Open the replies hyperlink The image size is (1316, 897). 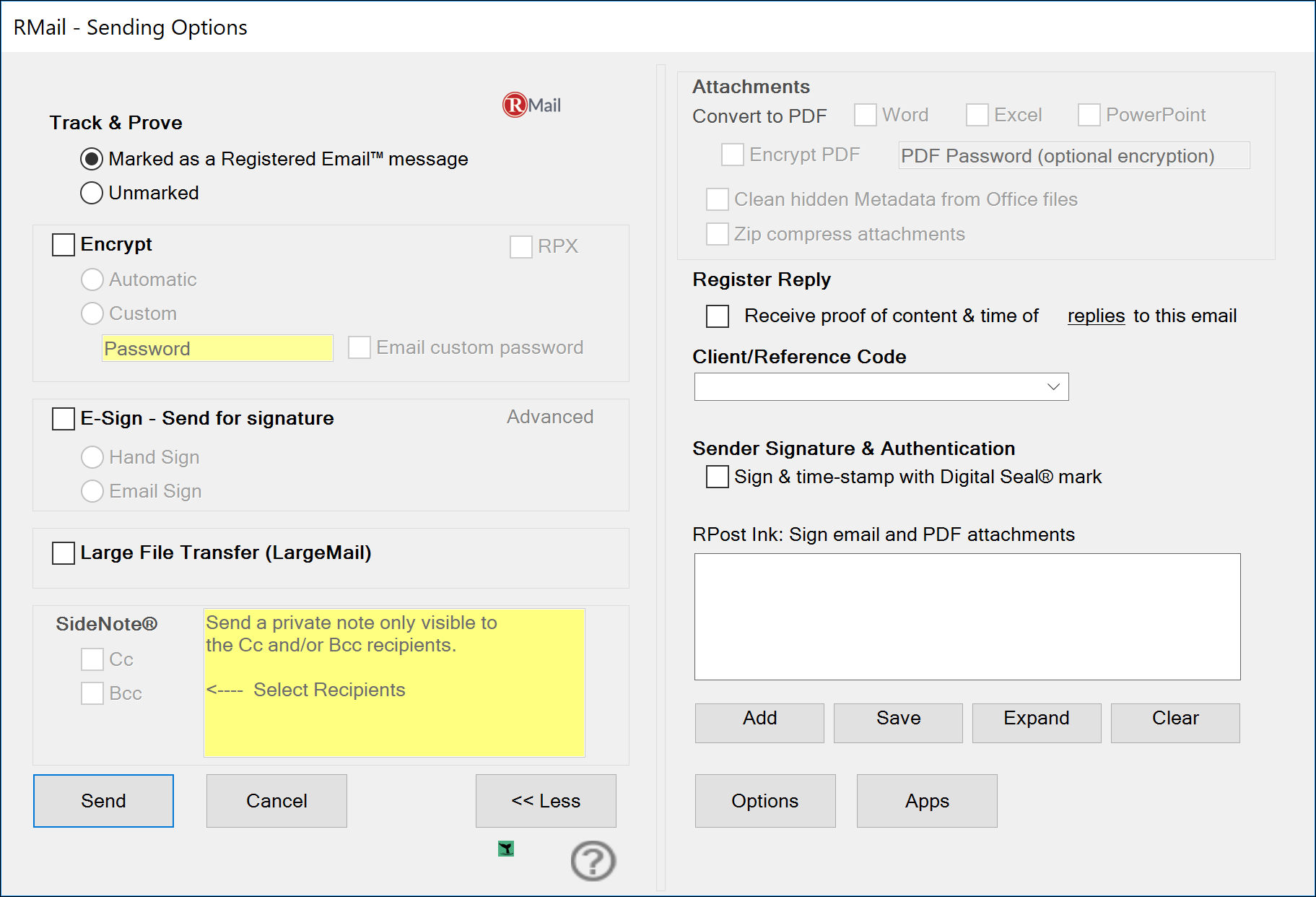coord(1096,316)
